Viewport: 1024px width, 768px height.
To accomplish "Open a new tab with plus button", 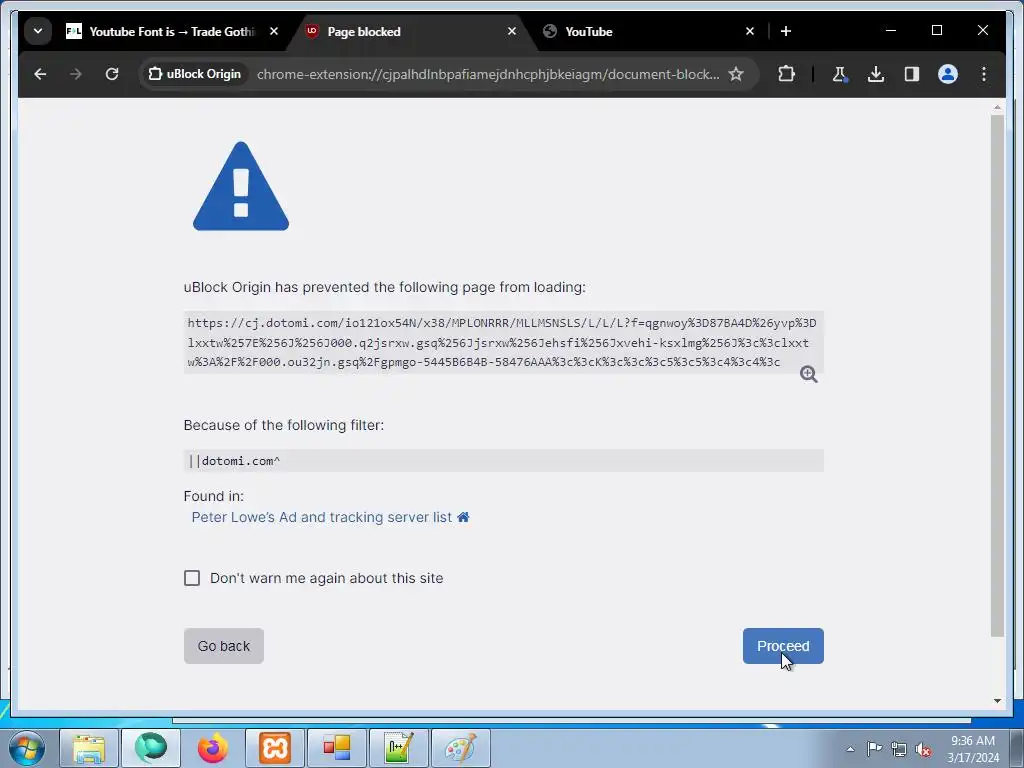I will click(x=786, y=31).
